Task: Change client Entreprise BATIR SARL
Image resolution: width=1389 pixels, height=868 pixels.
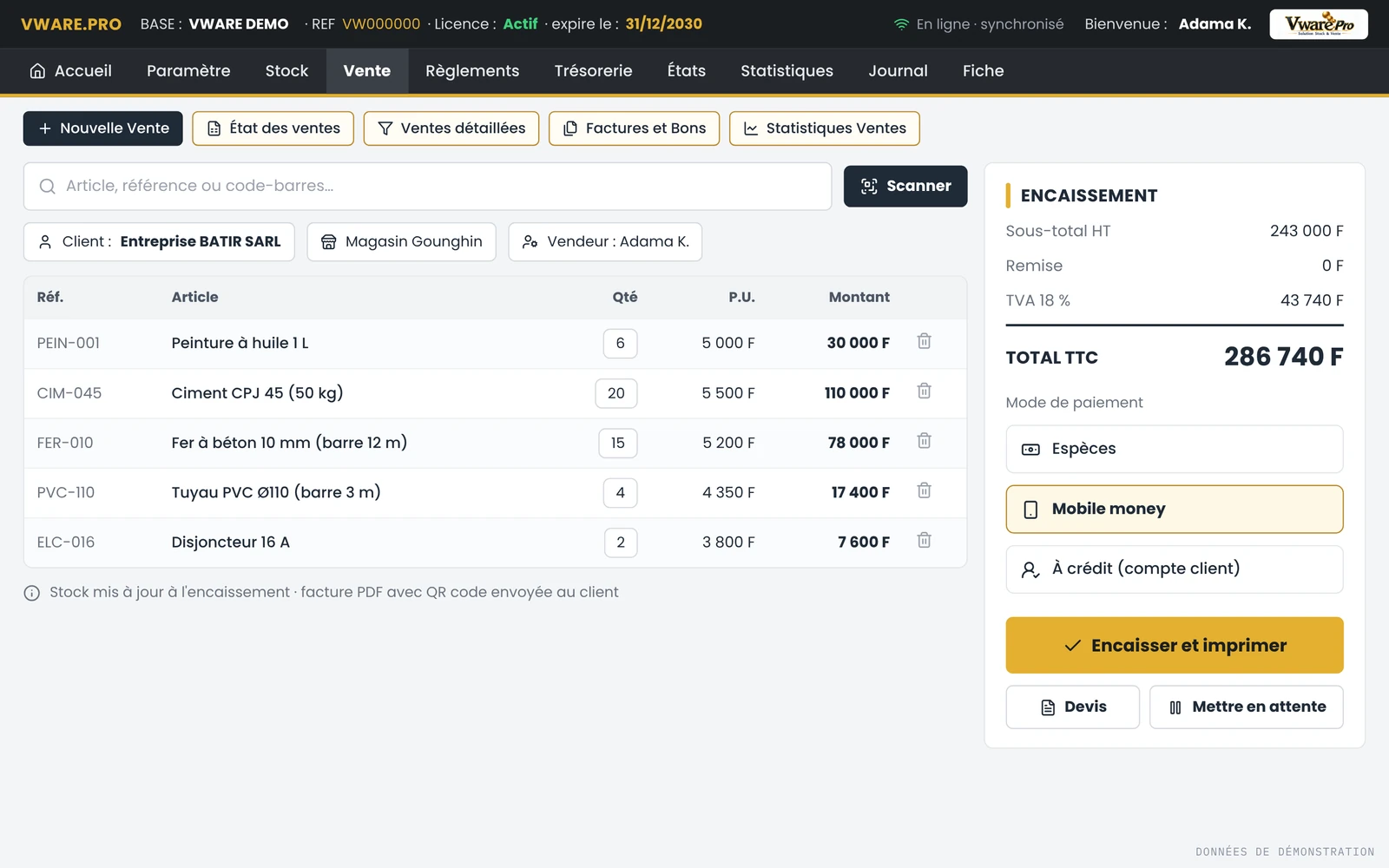Action: pos(159,242)
